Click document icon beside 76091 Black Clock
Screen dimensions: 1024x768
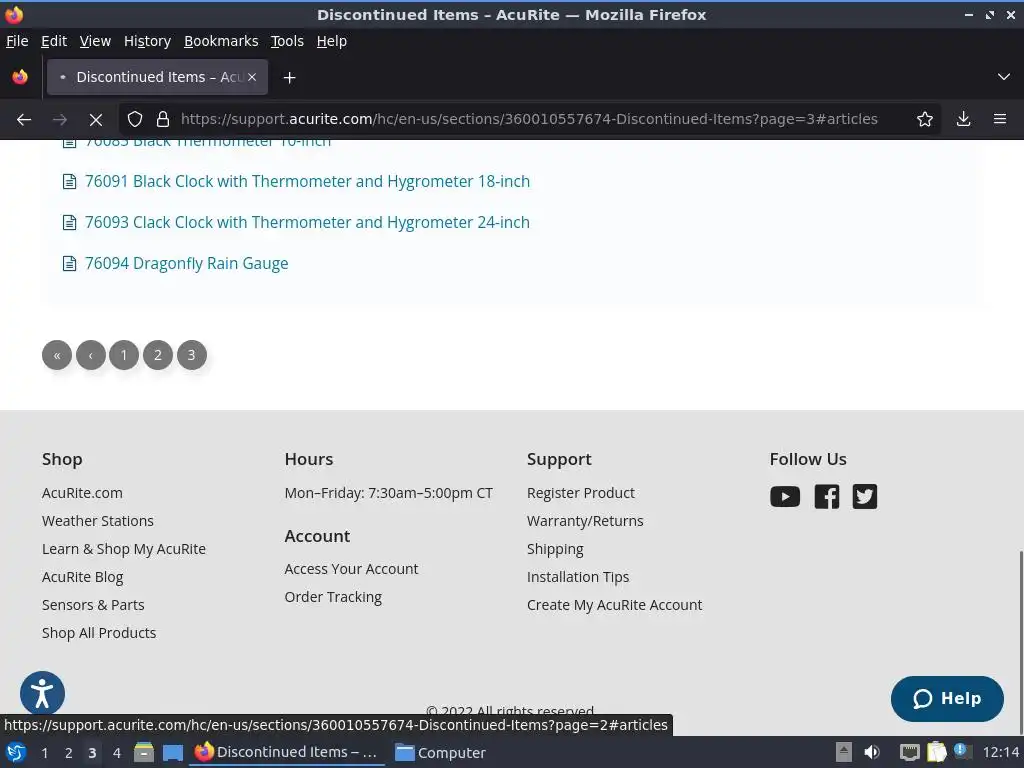click(x=69, y=182)
